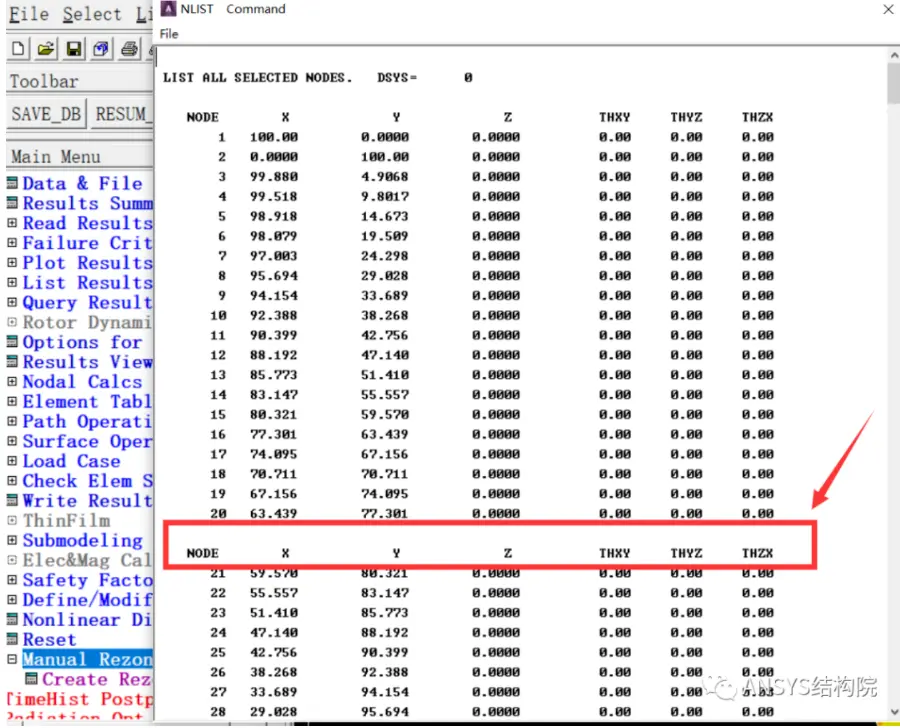Click the Save floppy disk icon
This screenshot has width=900, height=728.
(73, 48)
